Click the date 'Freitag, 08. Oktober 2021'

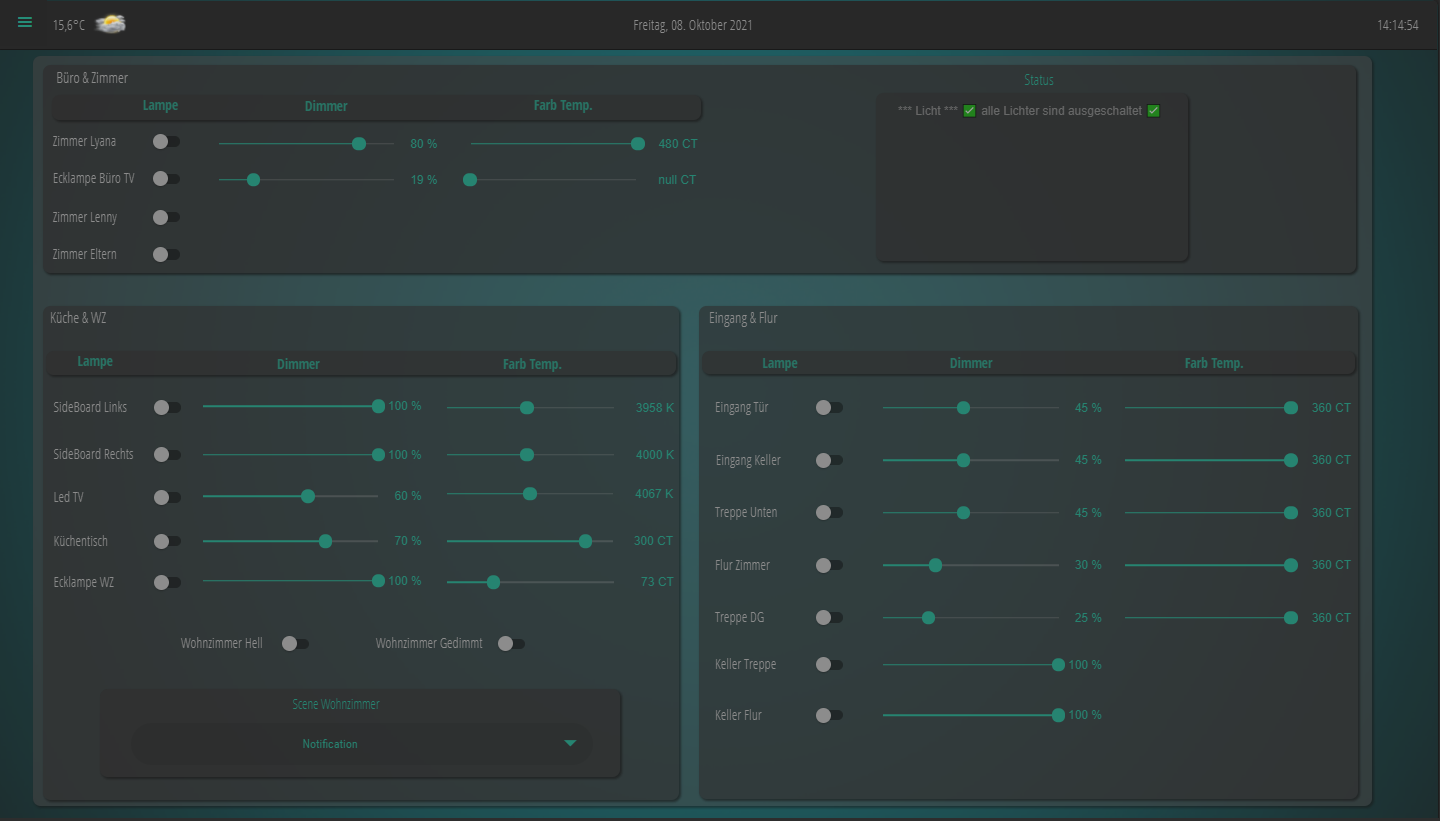pos(693,25)
